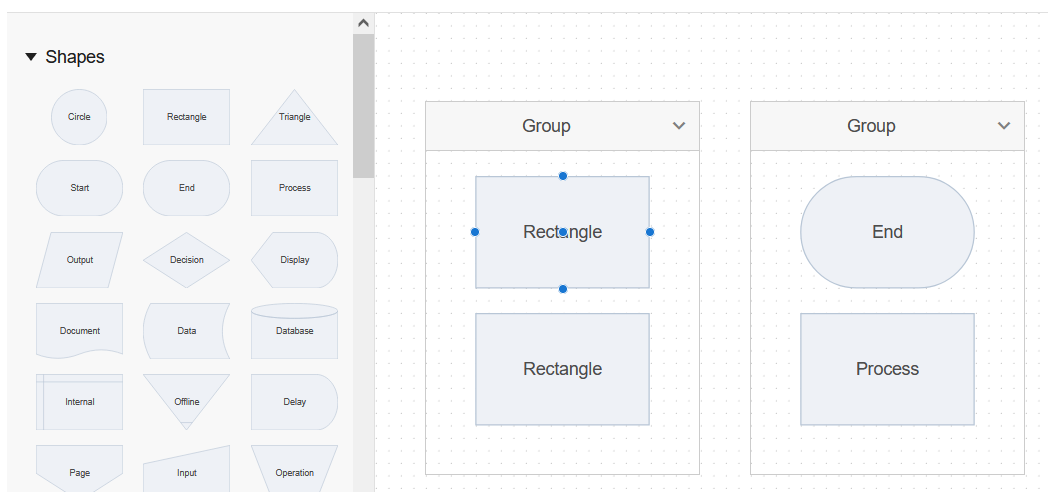The height and width of the screenshot is (492, 1048).
Task: Select the Database cylinder shape
Action: (x=294, y=331)
